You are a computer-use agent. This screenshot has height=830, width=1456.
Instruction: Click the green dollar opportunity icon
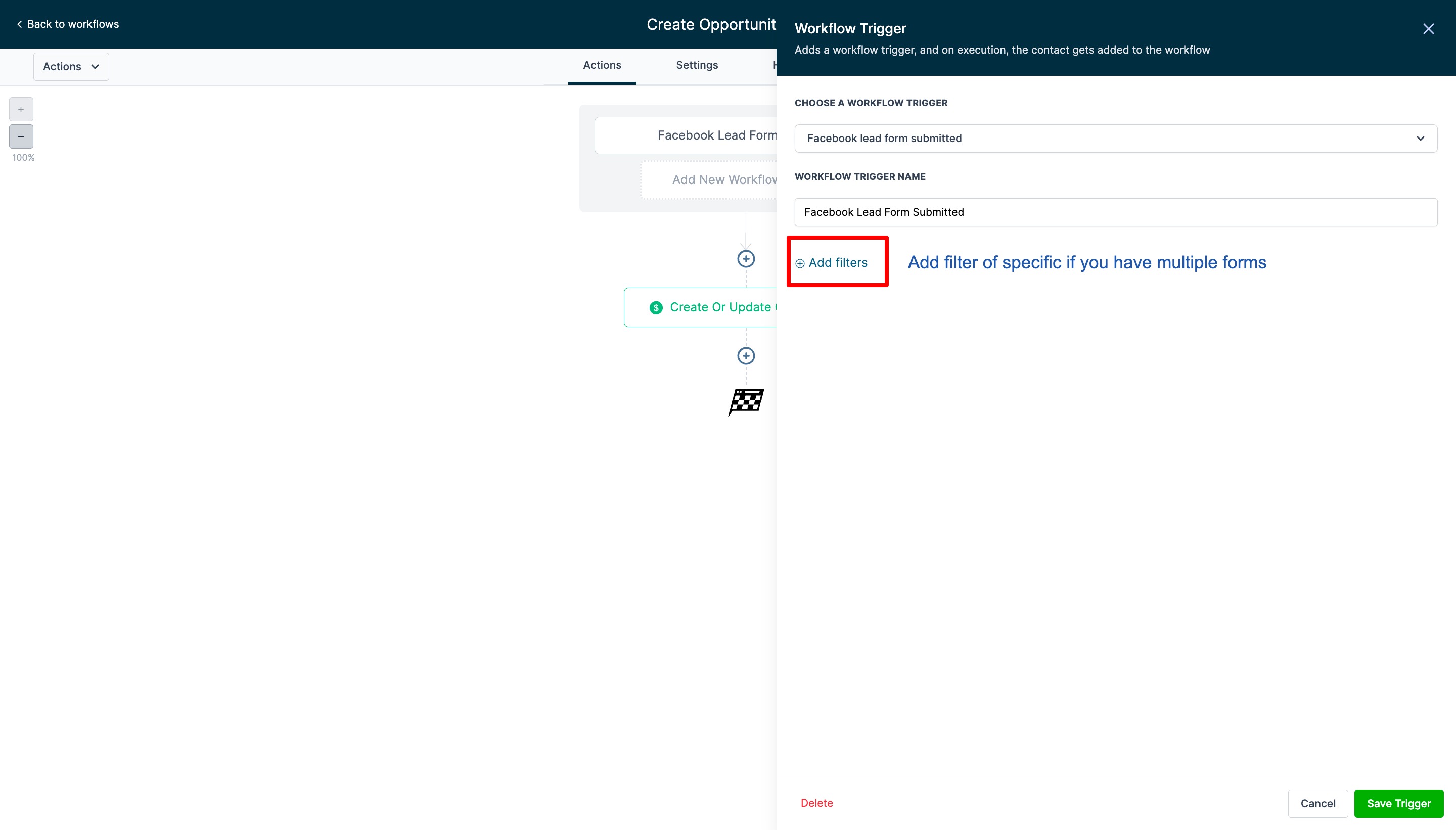click(656, 308)
